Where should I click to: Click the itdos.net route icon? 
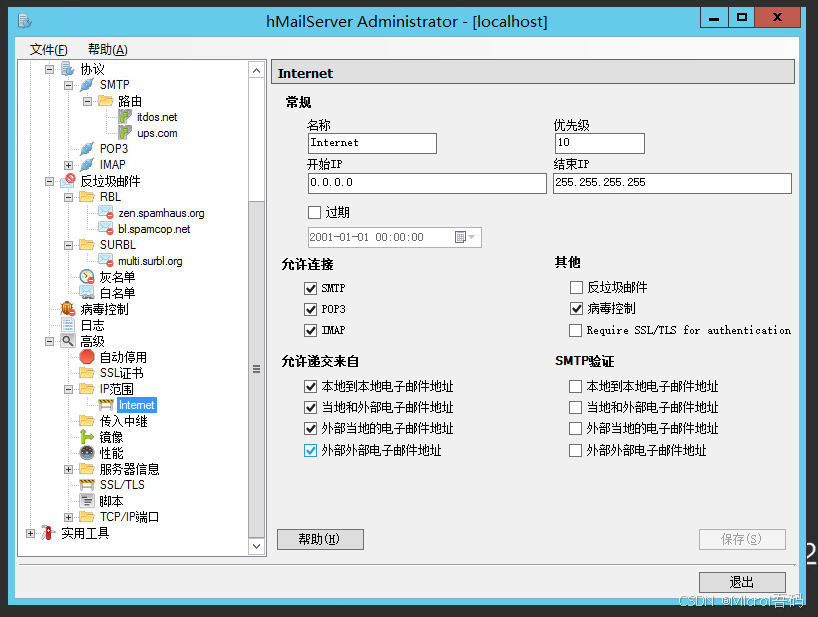pyautogui.click(x=125, y=117)
